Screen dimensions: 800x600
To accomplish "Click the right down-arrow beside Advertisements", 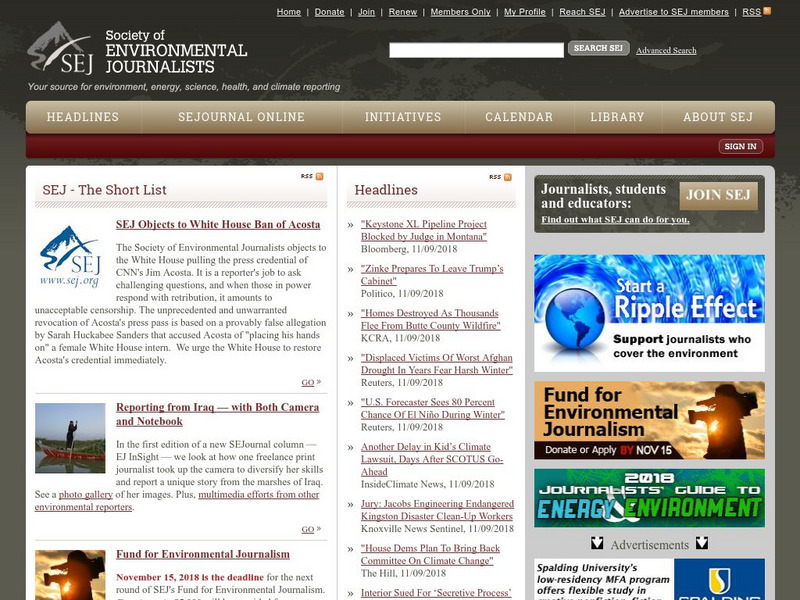I will [702, 543].
